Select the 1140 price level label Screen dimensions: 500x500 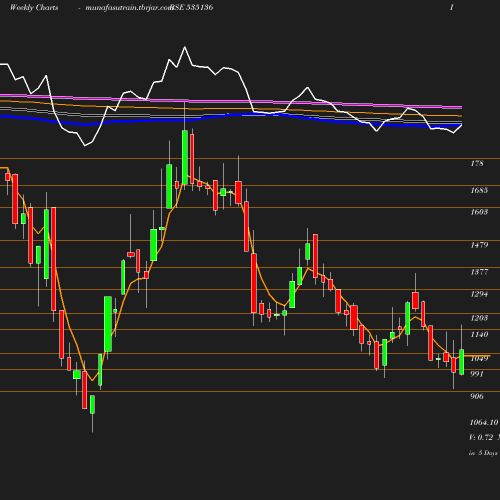[x=479, y=334]
